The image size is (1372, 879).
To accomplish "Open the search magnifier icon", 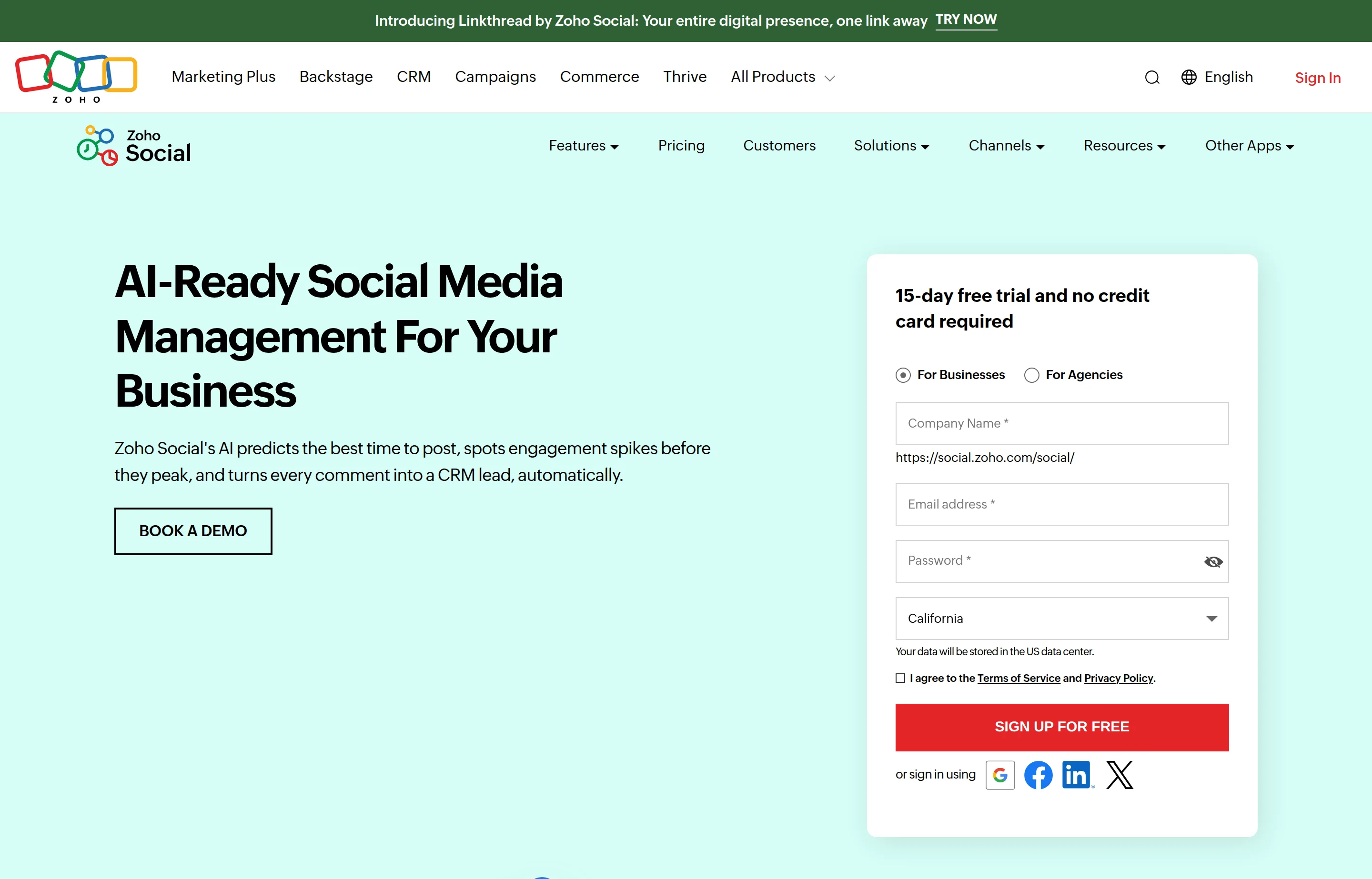I will (x=1151, y=78).
